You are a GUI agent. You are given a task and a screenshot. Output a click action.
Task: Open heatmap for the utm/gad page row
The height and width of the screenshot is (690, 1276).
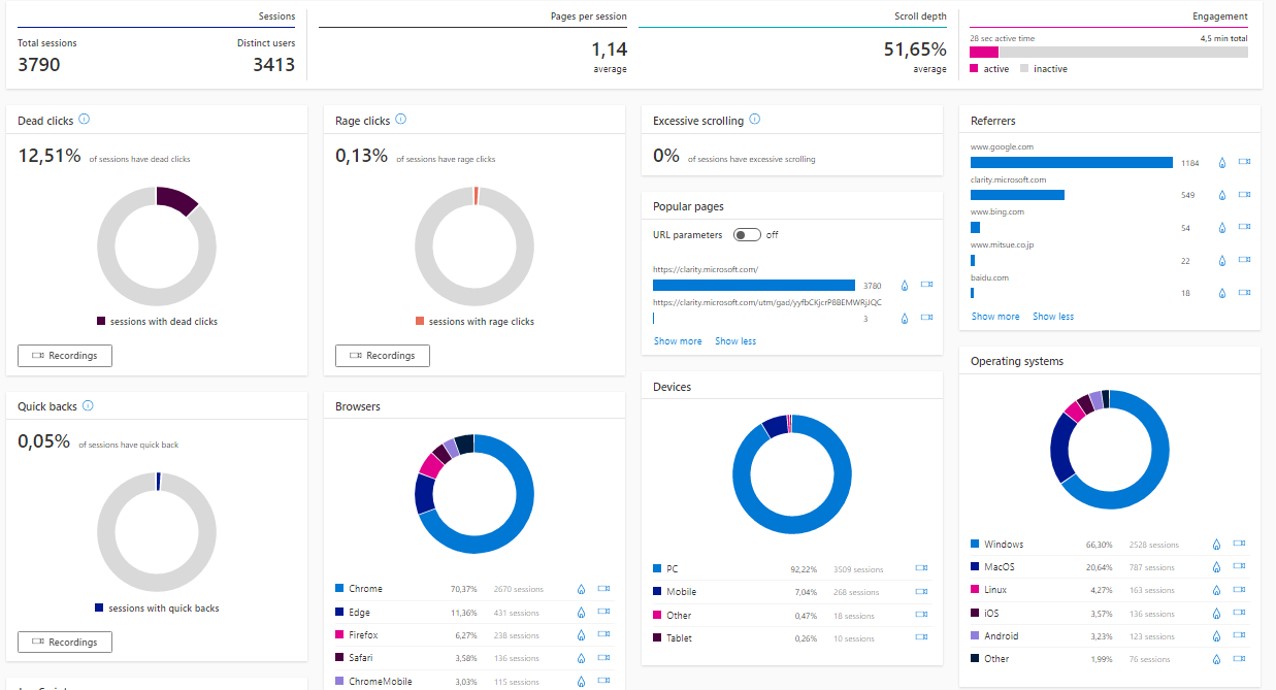coord(905,318)
